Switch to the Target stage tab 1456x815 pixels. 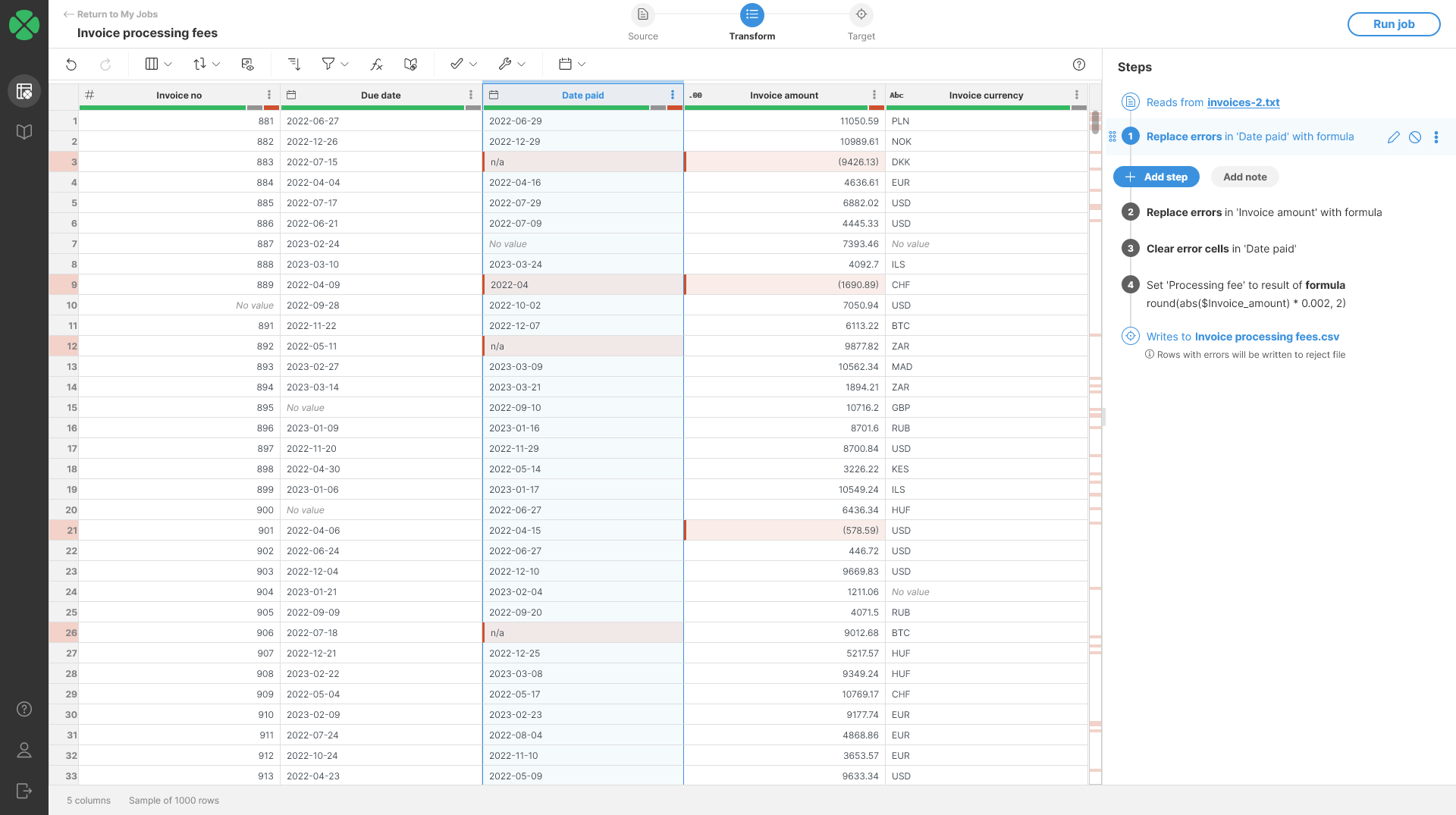861,23
